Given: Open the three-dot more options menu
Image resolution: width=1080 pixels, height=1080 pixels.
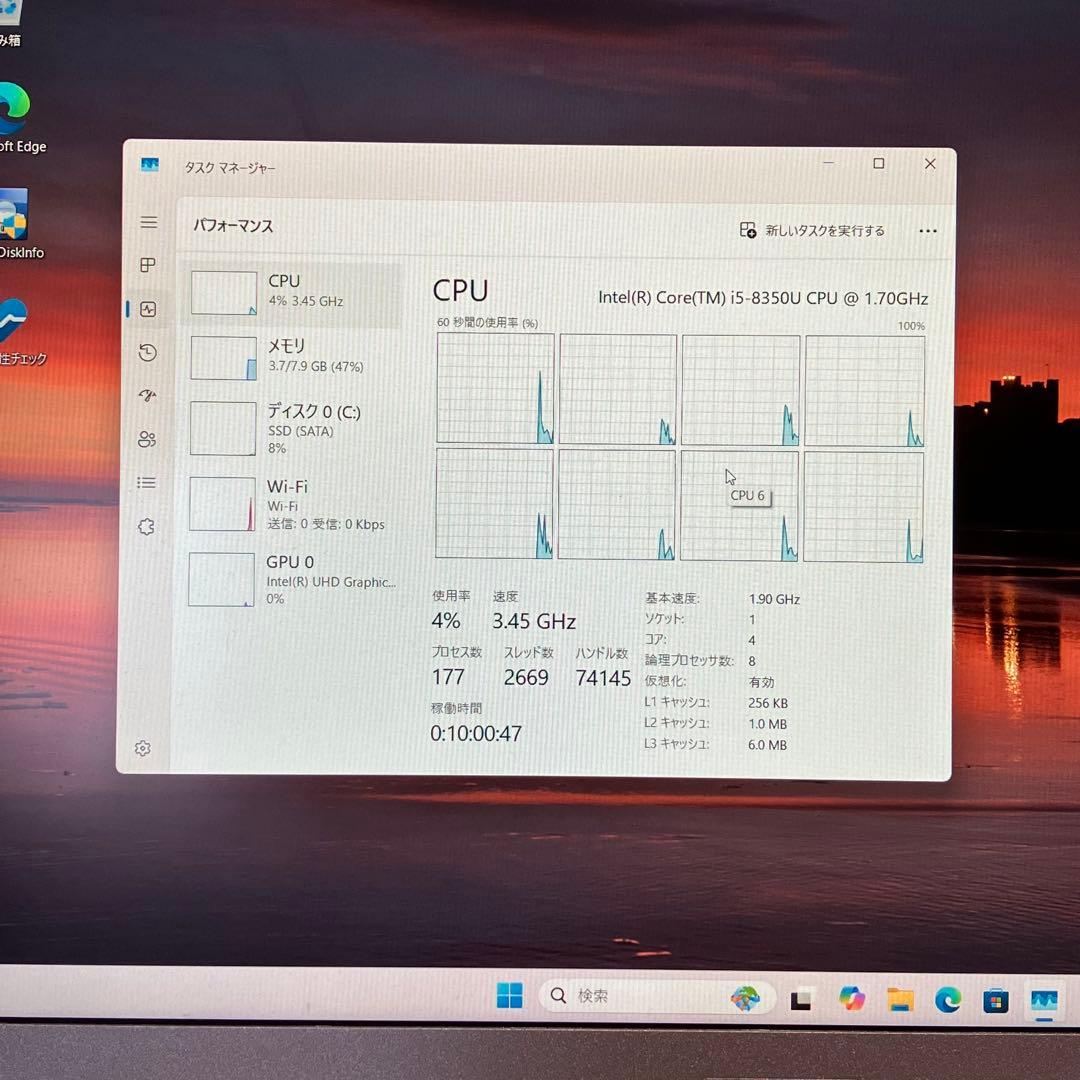Looking at the screenshot, I should point(928,231).
